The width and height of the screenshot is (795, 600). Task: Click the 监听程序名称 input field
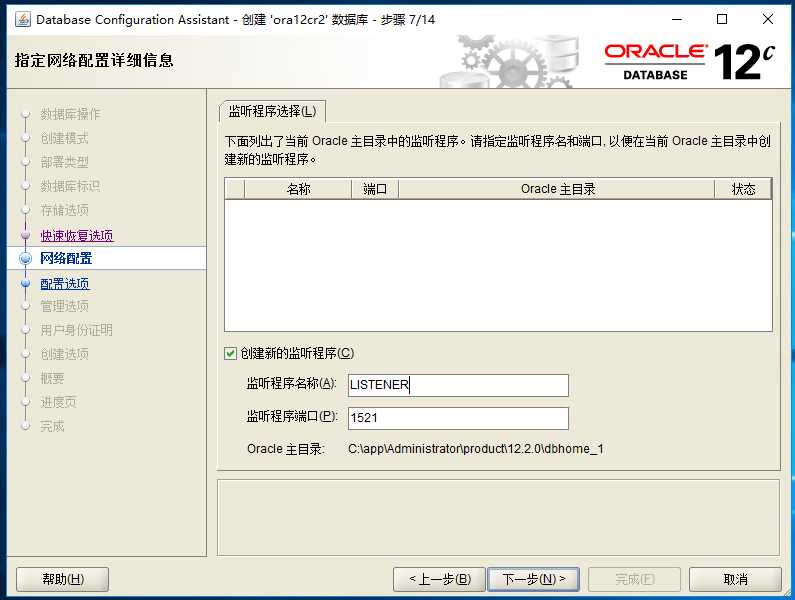tap(458, 385)
